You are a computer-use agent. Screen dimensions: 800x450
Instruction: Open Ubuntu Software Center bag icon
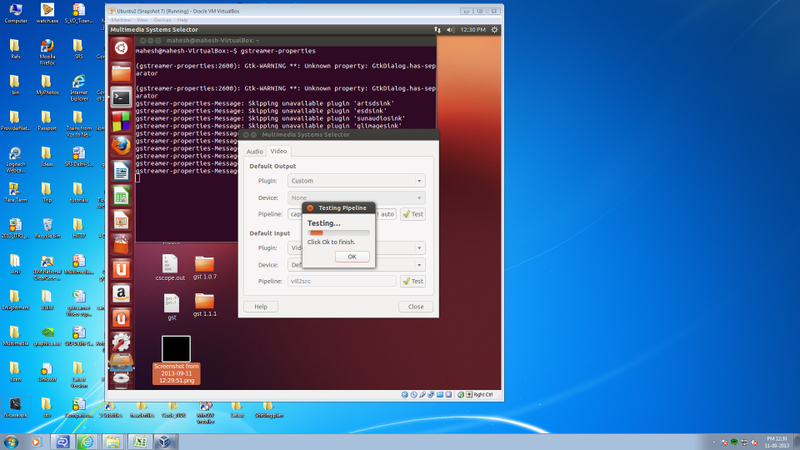point(121,245)
